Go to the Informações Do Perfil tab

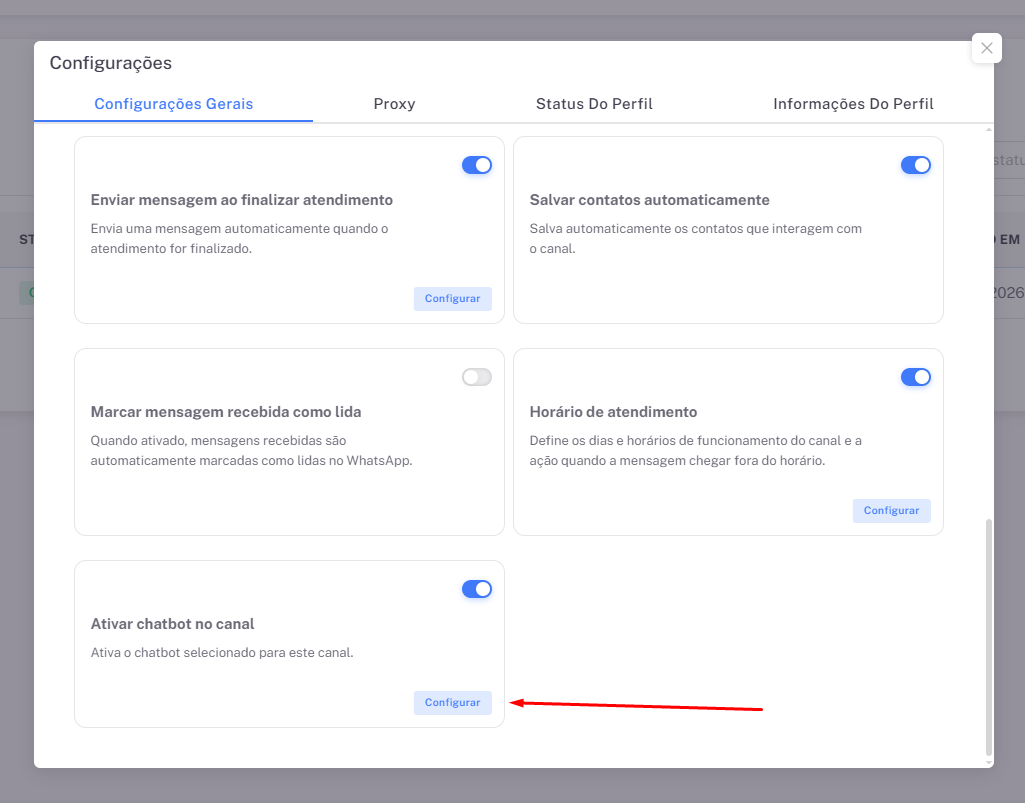pyautogui.click(x=853, y=104)
